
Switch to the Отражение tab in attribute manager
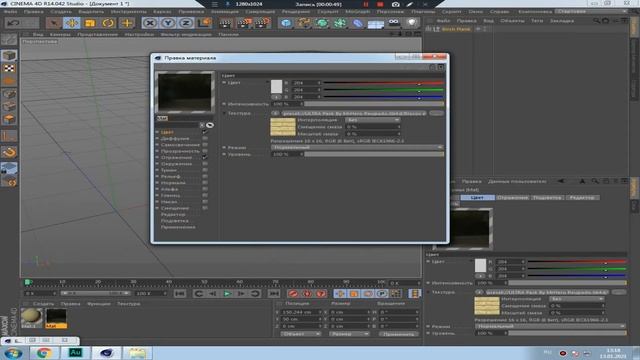(x=512, y=198)
